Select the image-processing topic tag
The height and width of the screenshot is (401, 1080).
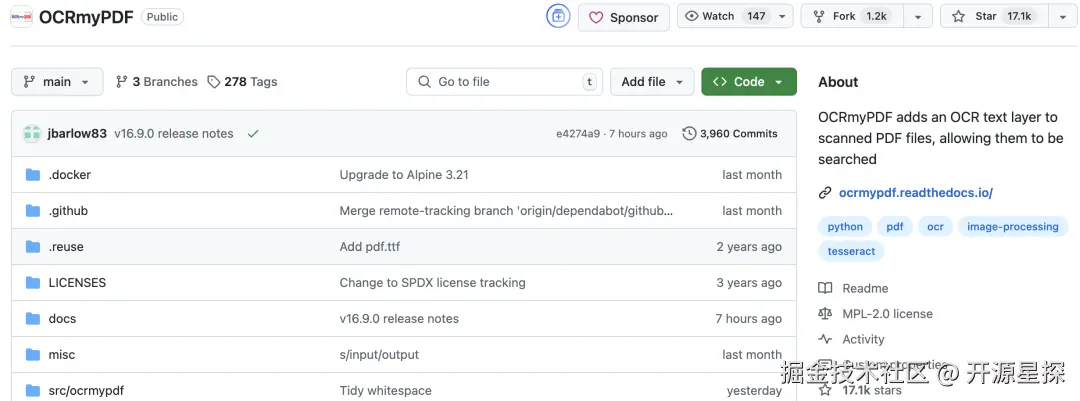1012,227
